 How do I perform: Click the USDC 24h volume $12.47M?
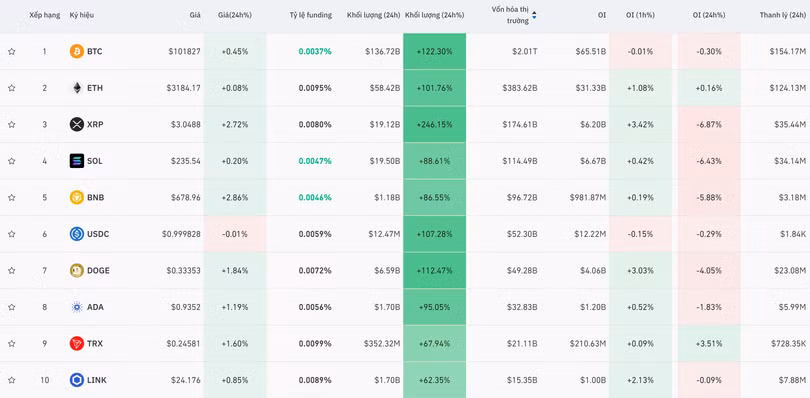tap(384, 234)
